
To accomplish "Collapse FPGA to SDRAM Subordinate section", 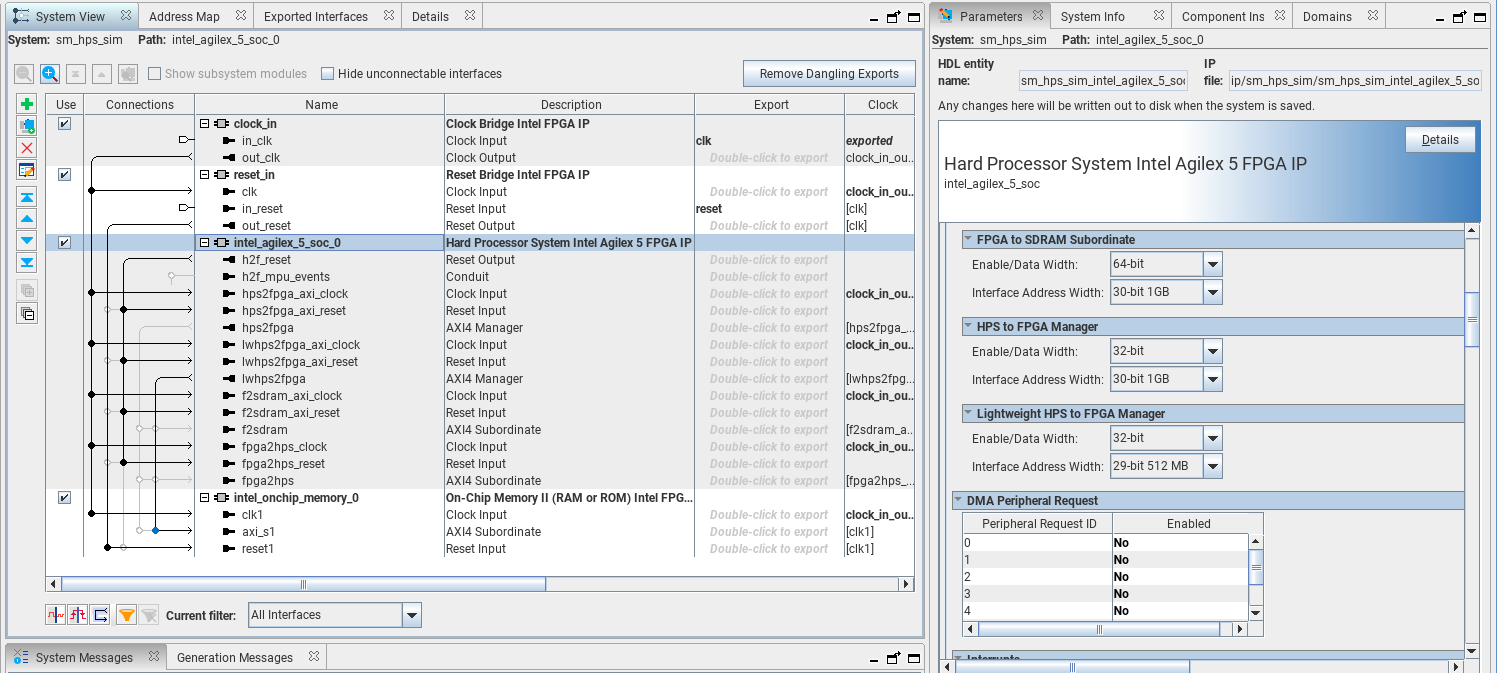I will coord(968,240).
